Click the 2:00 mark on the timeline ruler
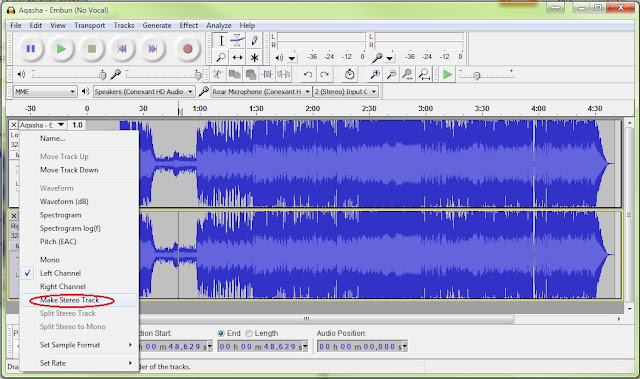 312,109
